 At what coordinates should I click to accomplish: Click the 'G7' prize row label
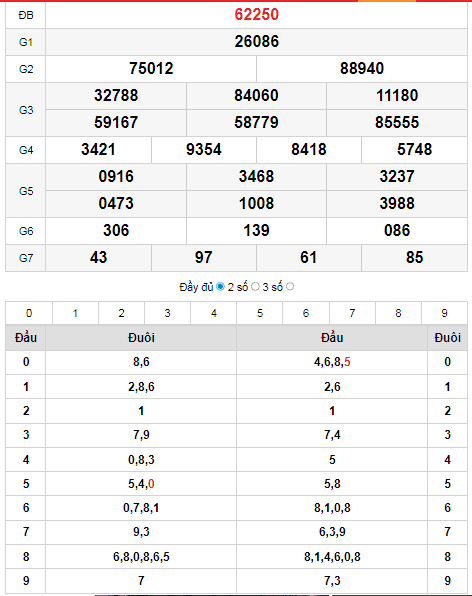(26, 258)
